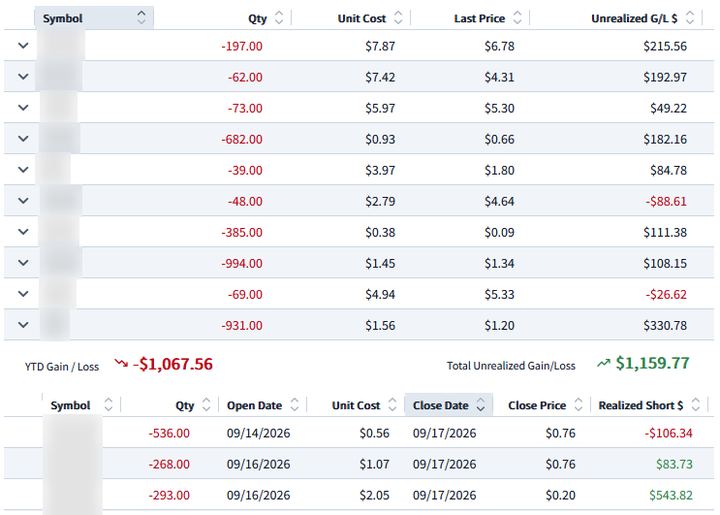Sort realized table by Symbol arrows icon

click(x=108, y=405)
